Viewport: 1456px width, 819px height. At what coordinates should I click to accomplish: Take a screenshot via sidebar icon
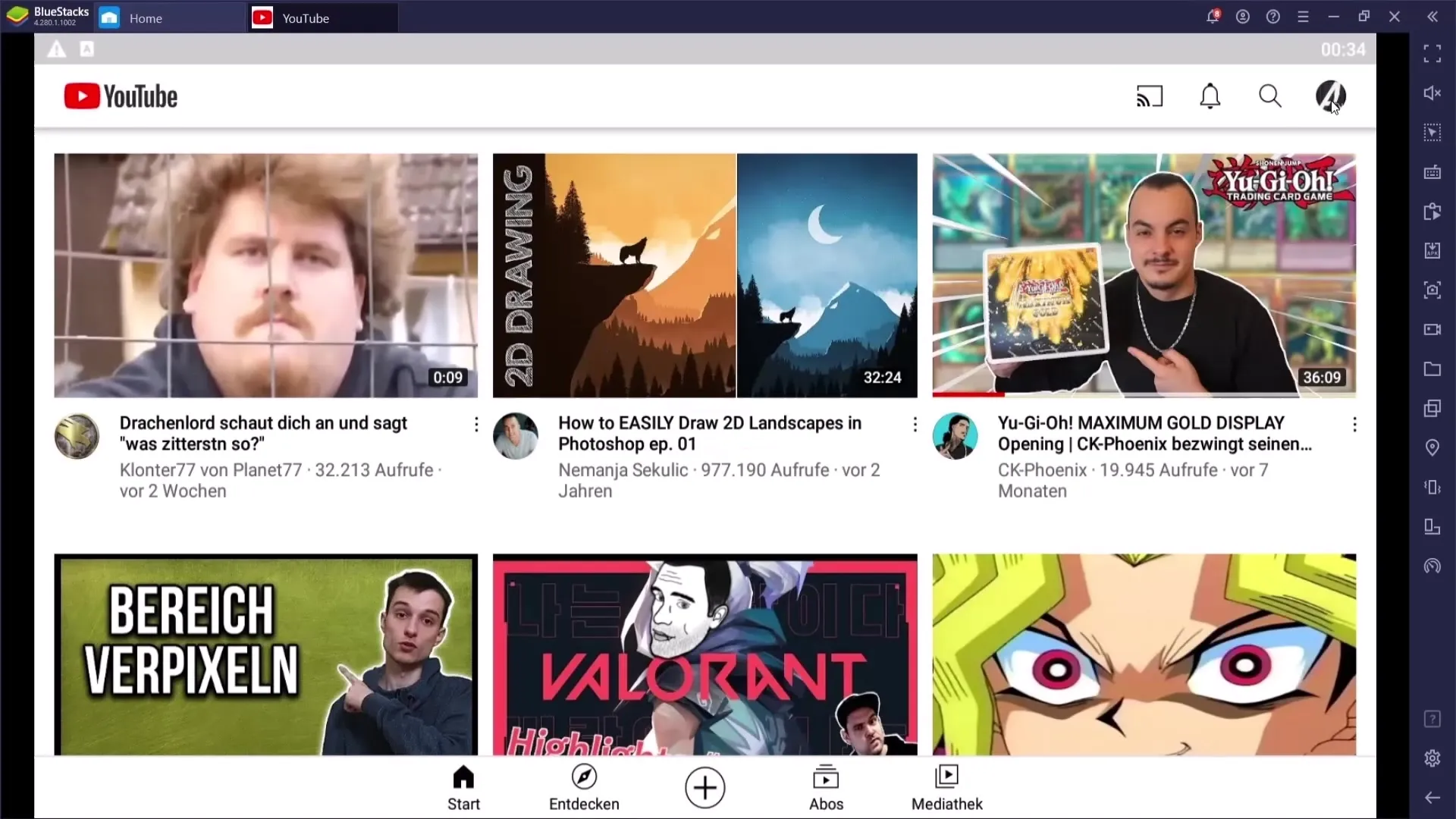(x=1432, y=290)
